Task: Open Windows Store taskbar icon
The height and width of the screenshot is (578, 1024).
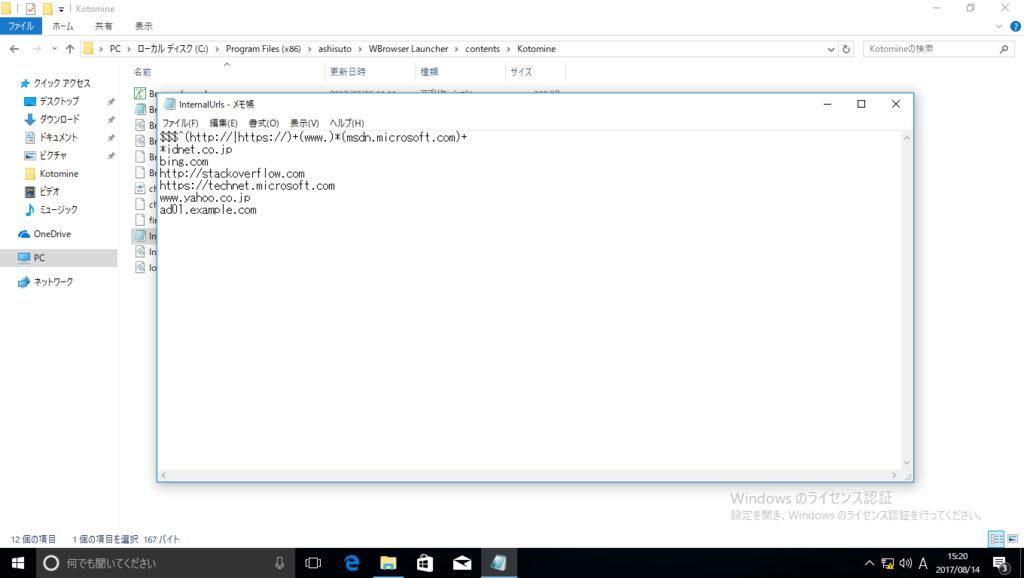Action: coord(425,563)
